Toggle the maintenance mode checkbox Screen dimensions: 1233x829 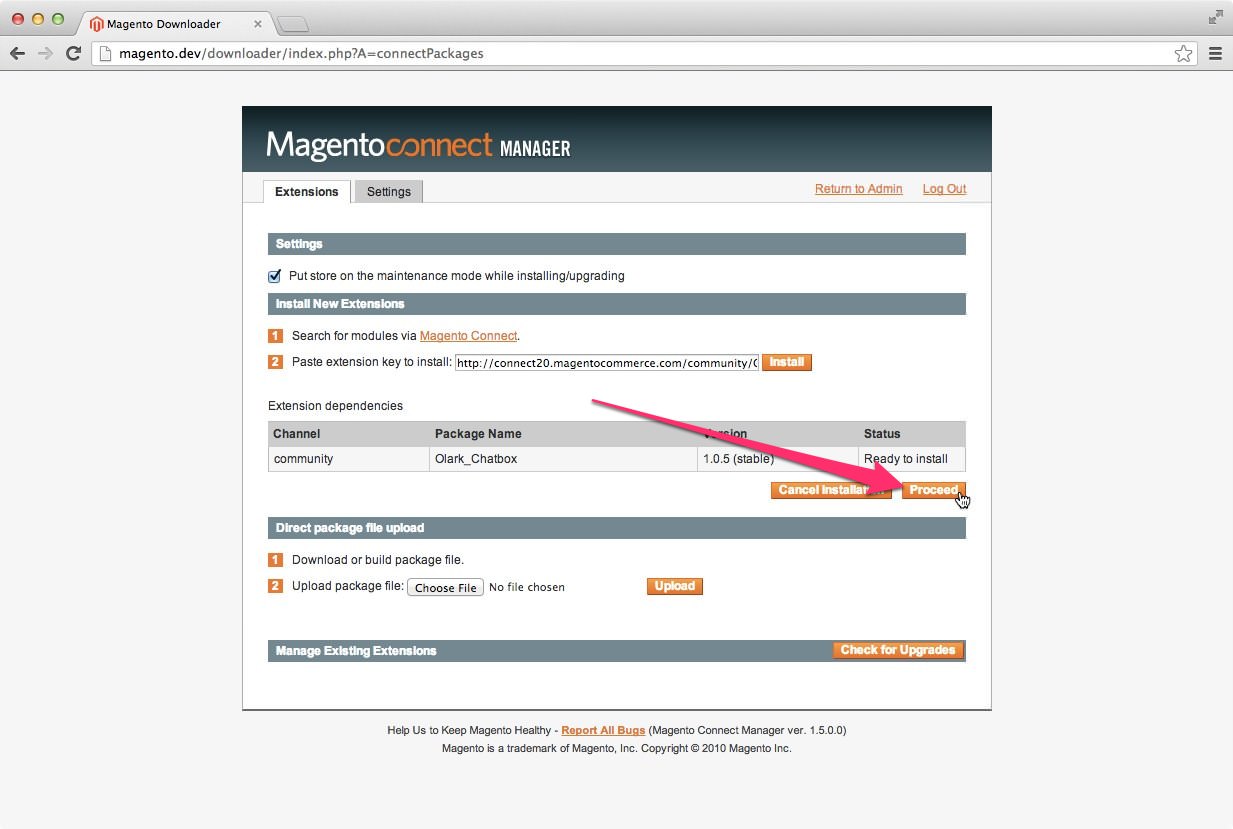tap(275, 276)
